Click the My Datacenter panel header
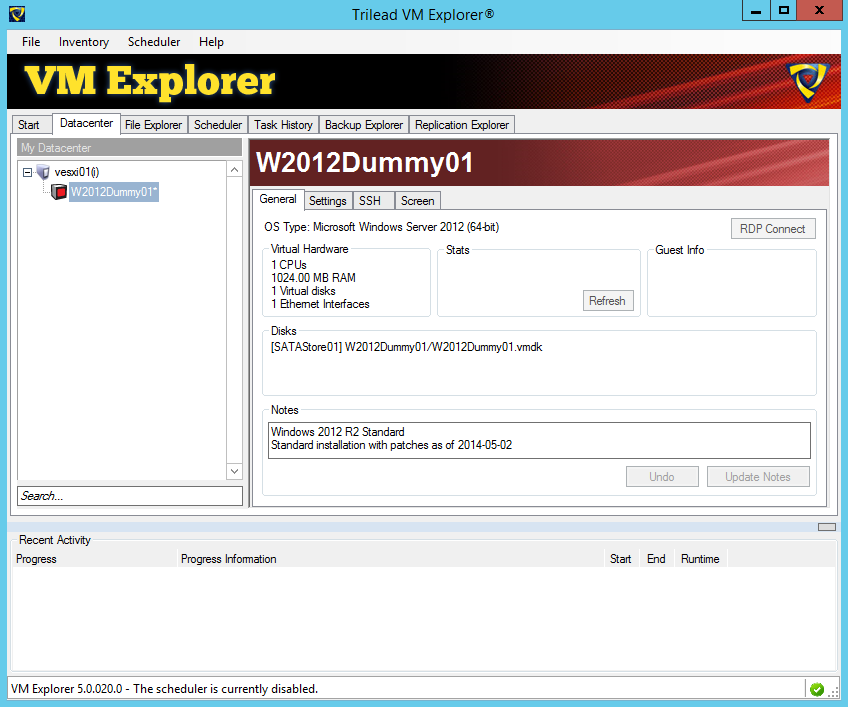The width and height of the screenshot is (848, 707). point(130,148)
